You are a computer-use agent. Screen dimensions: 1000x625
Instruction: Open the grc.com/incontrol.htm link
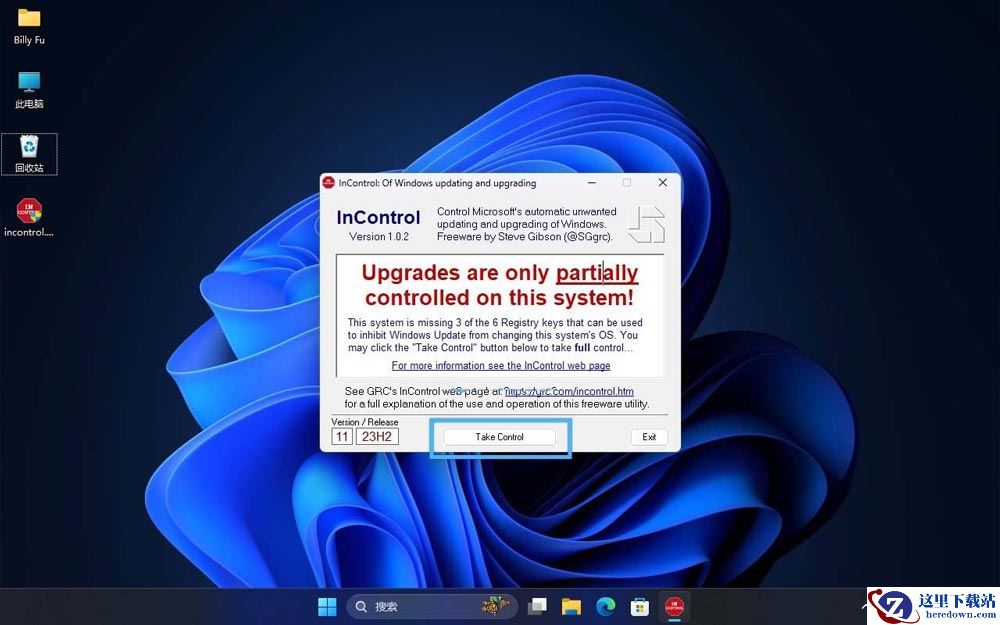tap(569, 391)
